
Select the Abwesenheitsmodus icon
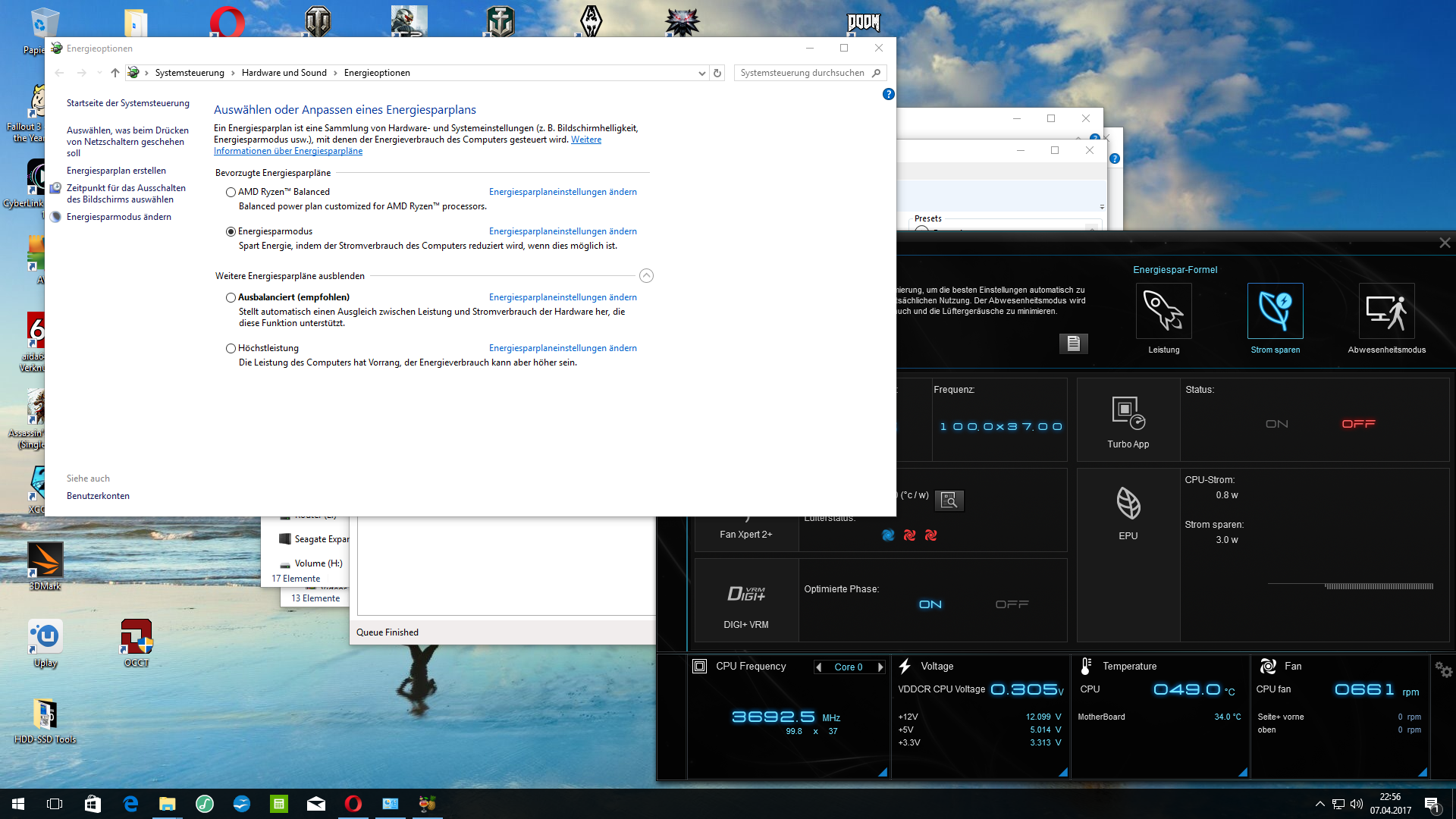point(1386,311)
